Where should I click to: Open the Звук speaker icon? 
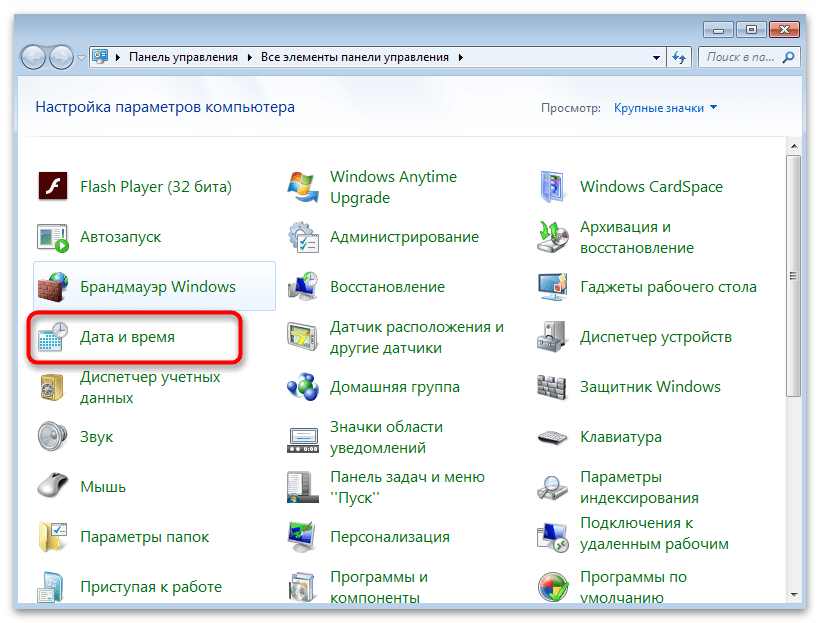click(x=52, y=437)
